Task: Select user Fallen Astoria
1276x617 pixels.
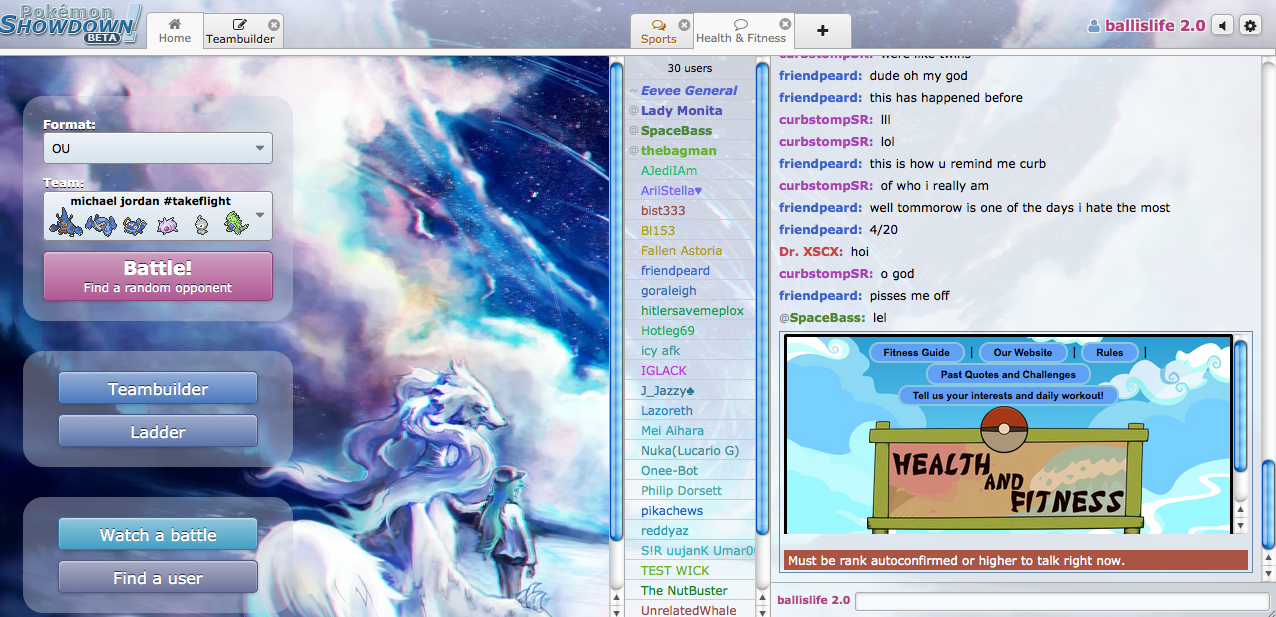Action: (x=690, y=251)
